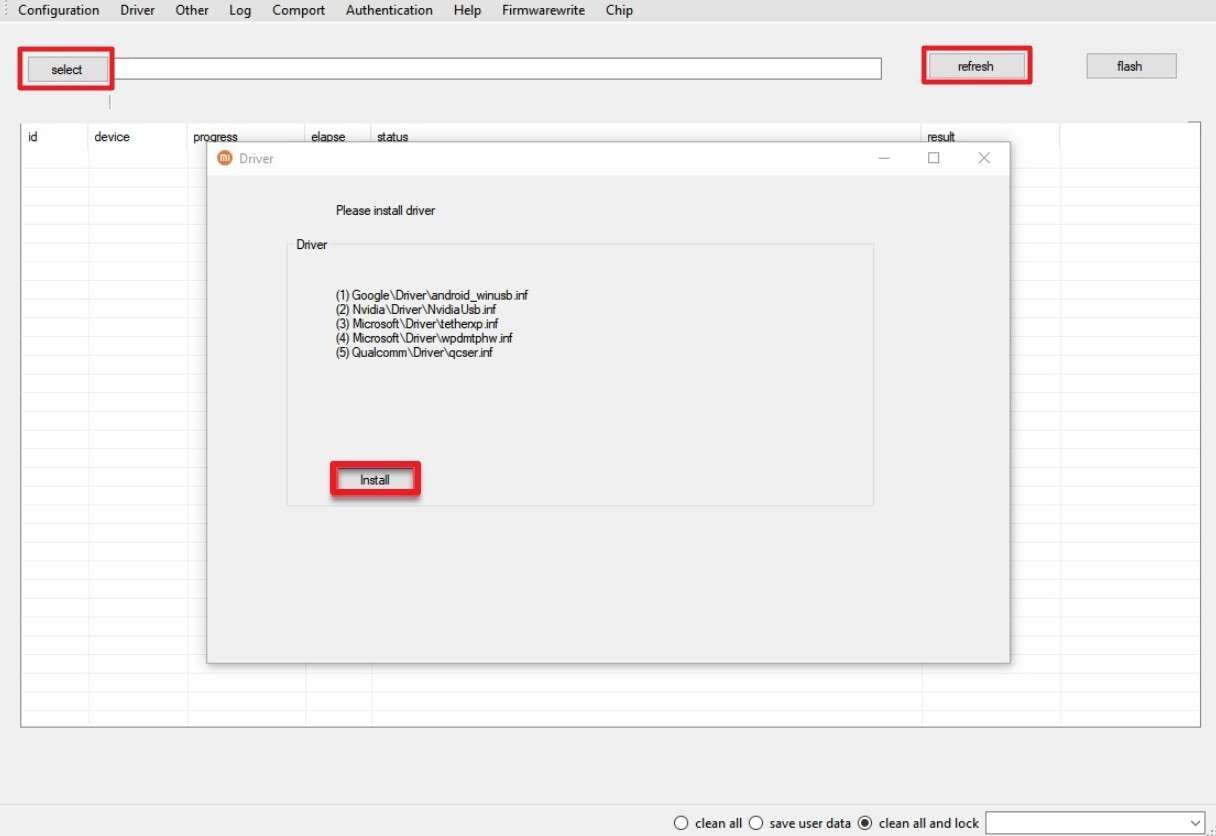Open the Driver menu
Image resolution: width=1216 pixels, height=836 pixels.
pos(137,10)
